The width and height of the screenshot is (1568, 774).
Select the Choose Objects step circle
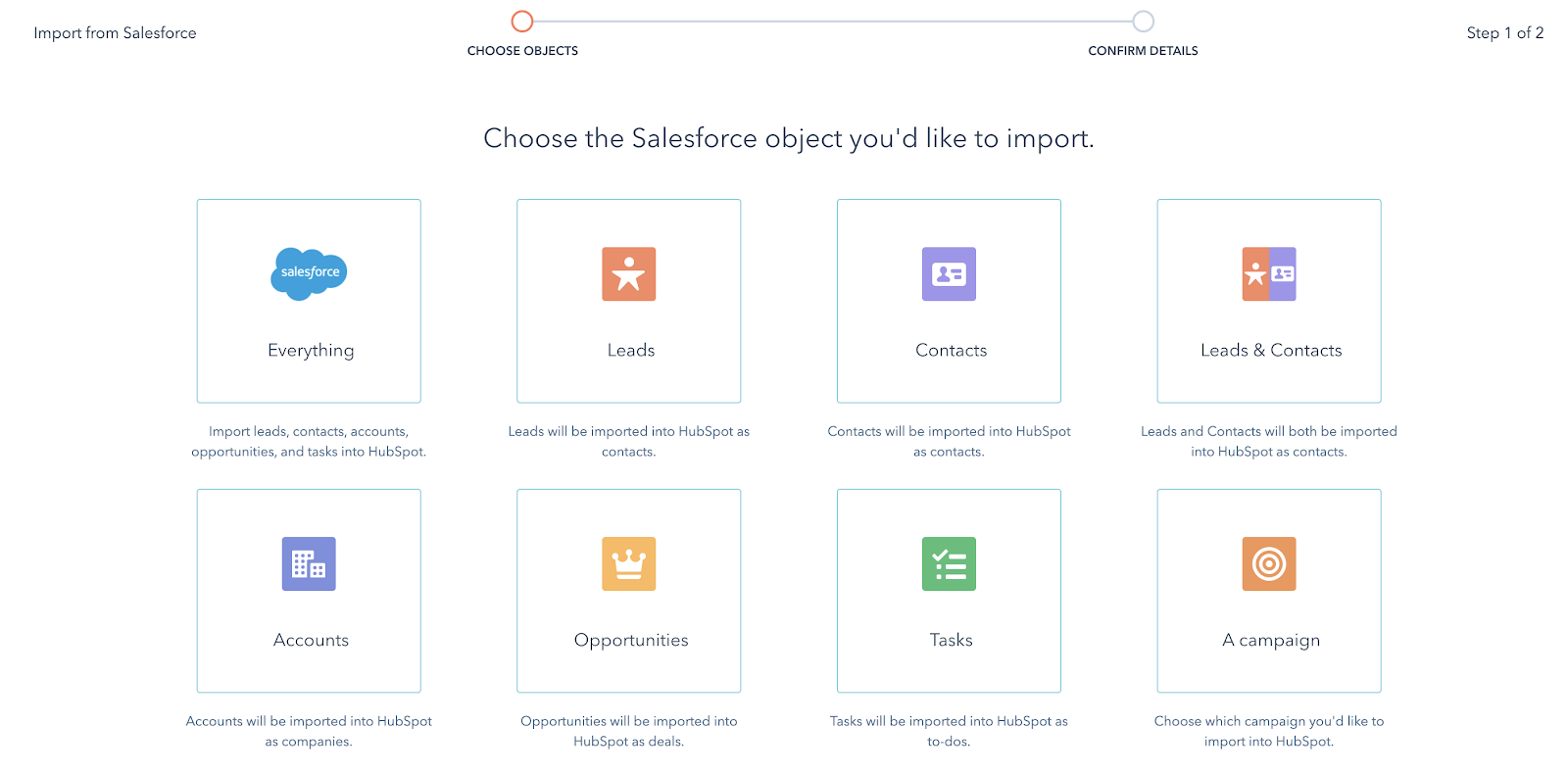point(522,21)
